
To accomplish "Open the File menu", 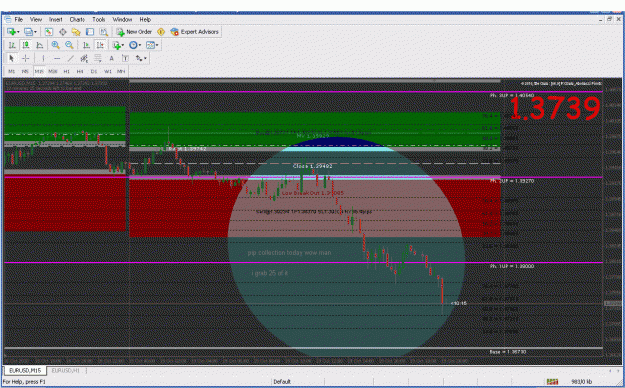I will [19, 19].
